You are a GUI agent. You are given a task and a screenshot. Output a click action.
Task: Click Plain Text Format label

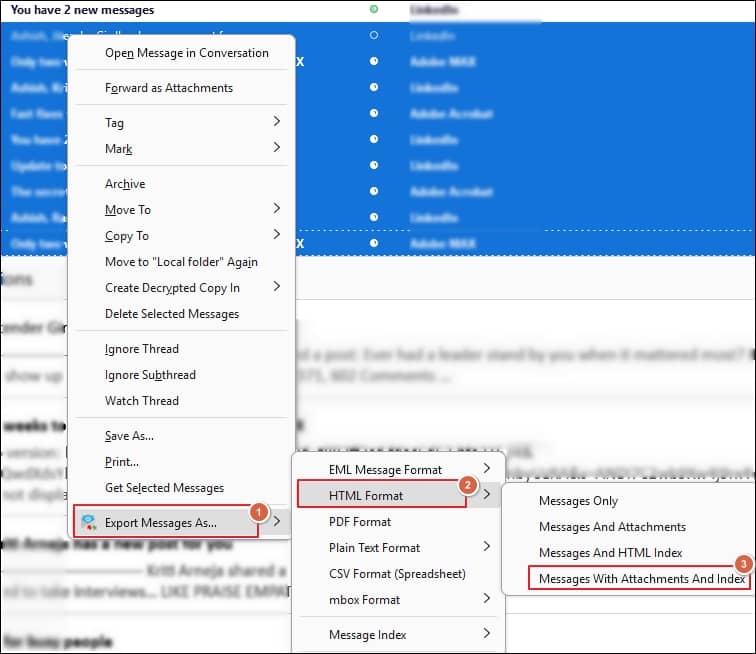click(x=374, y=548)
